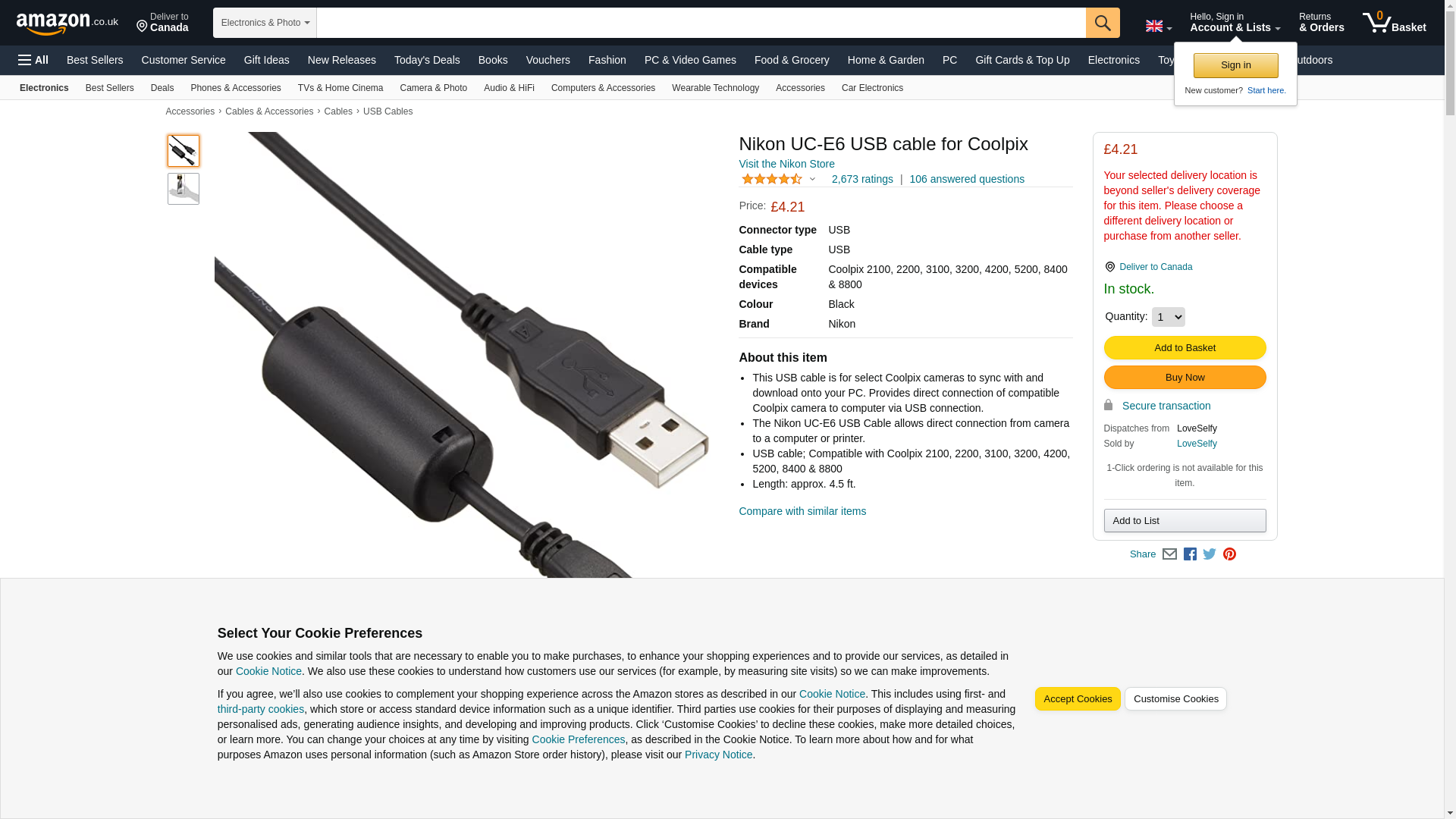
Task: Select the second product thumbnail image
Action: point(184,189)
